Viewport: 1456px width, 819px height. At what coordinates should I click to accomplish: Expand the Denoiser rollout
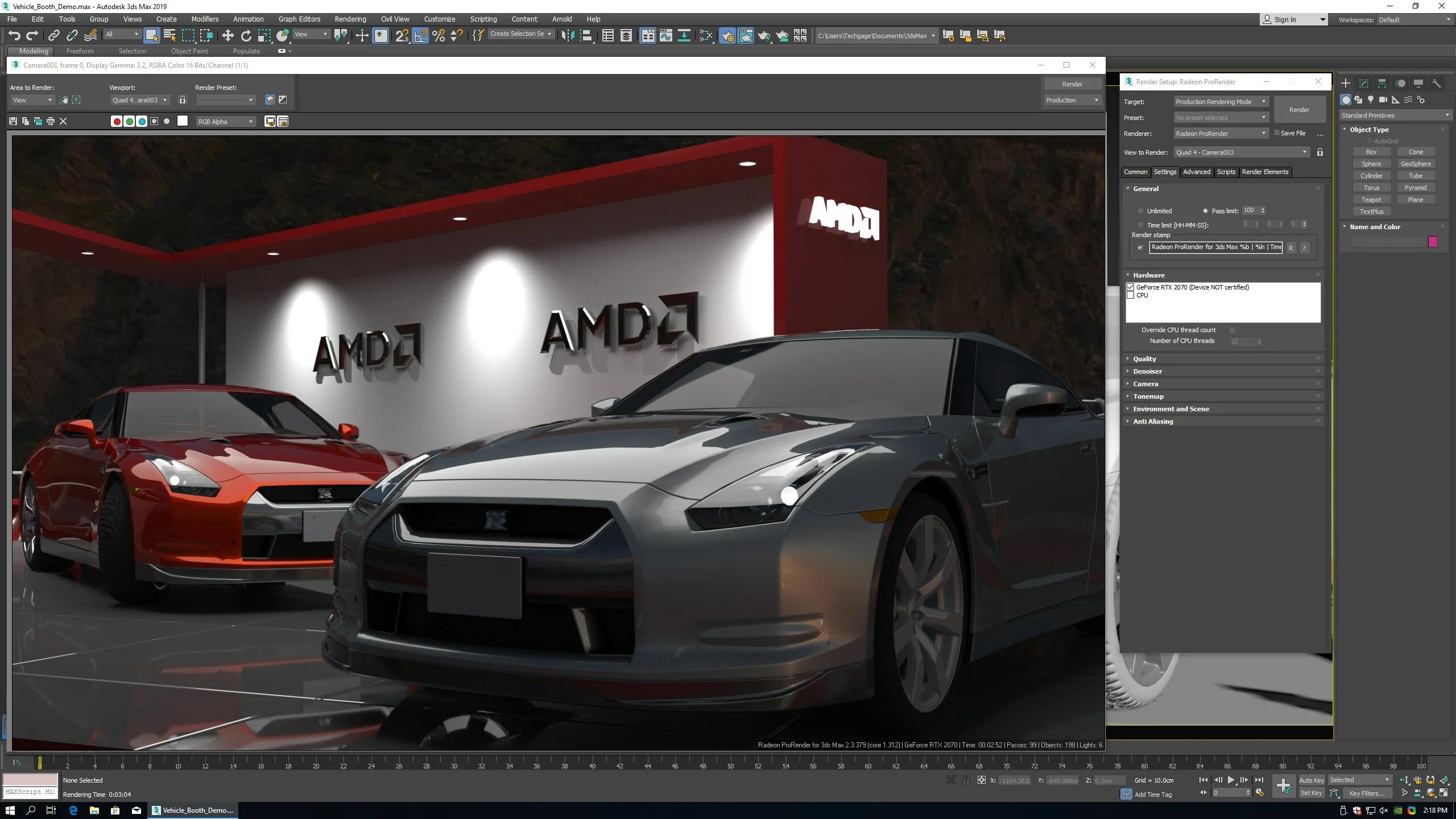pos(1148,371)
